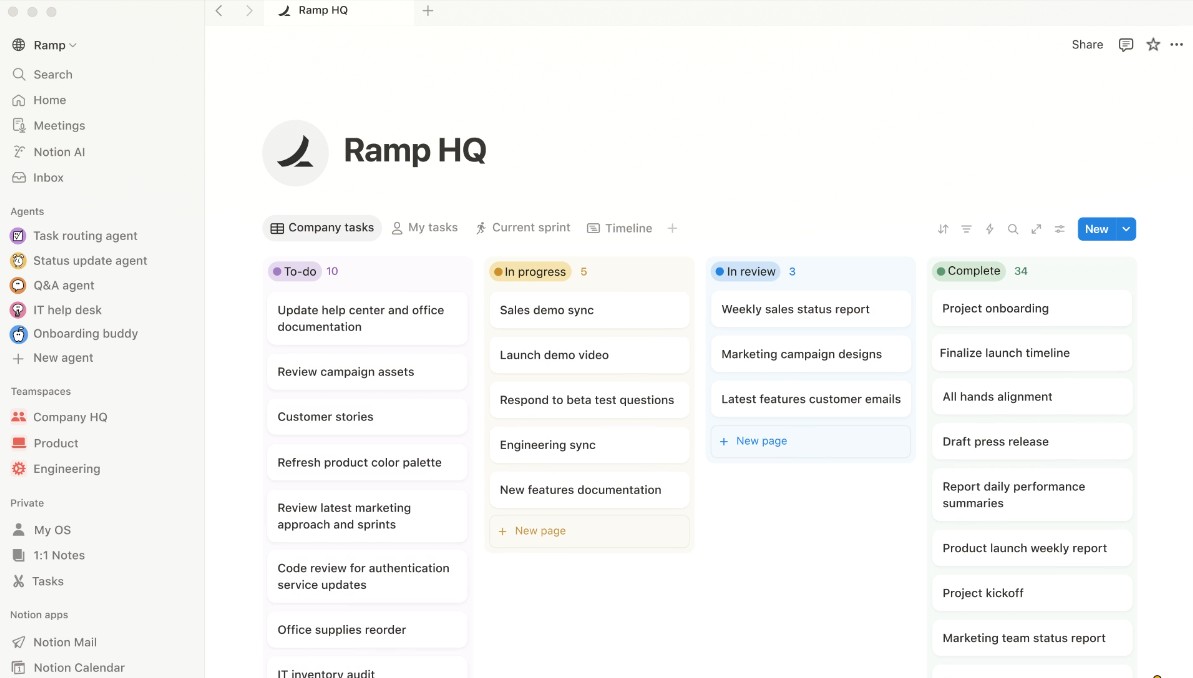The height and width of the screenshot is (678, 1193).
Task: Open the Office supplies reorder card
Action: [x=367, y=630]
